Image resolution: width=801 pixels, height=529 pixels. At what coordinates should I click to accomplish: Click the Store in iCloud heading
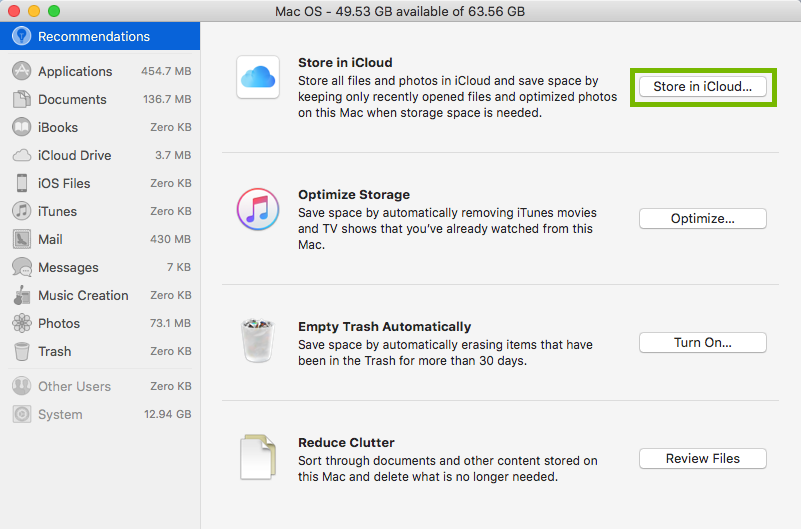tap(345, 62)
